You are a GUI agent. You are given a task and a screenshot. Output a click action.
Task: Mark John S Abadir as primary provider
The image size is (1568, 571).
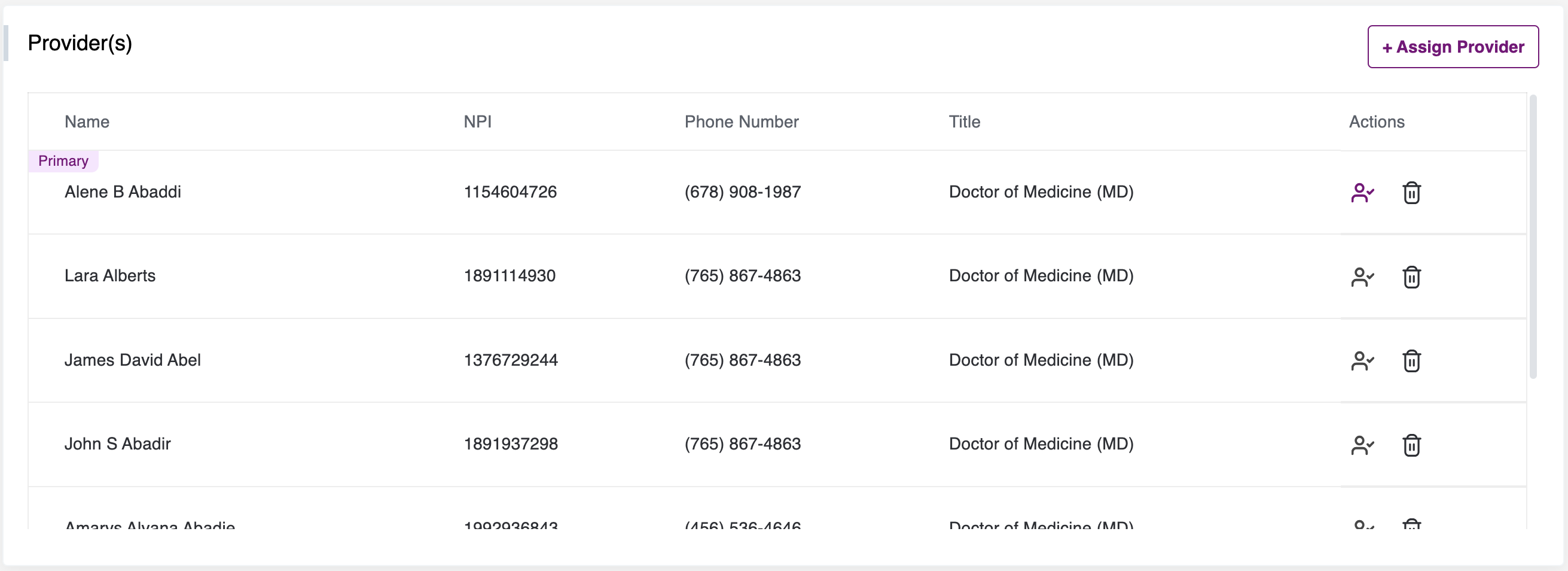1362,445
